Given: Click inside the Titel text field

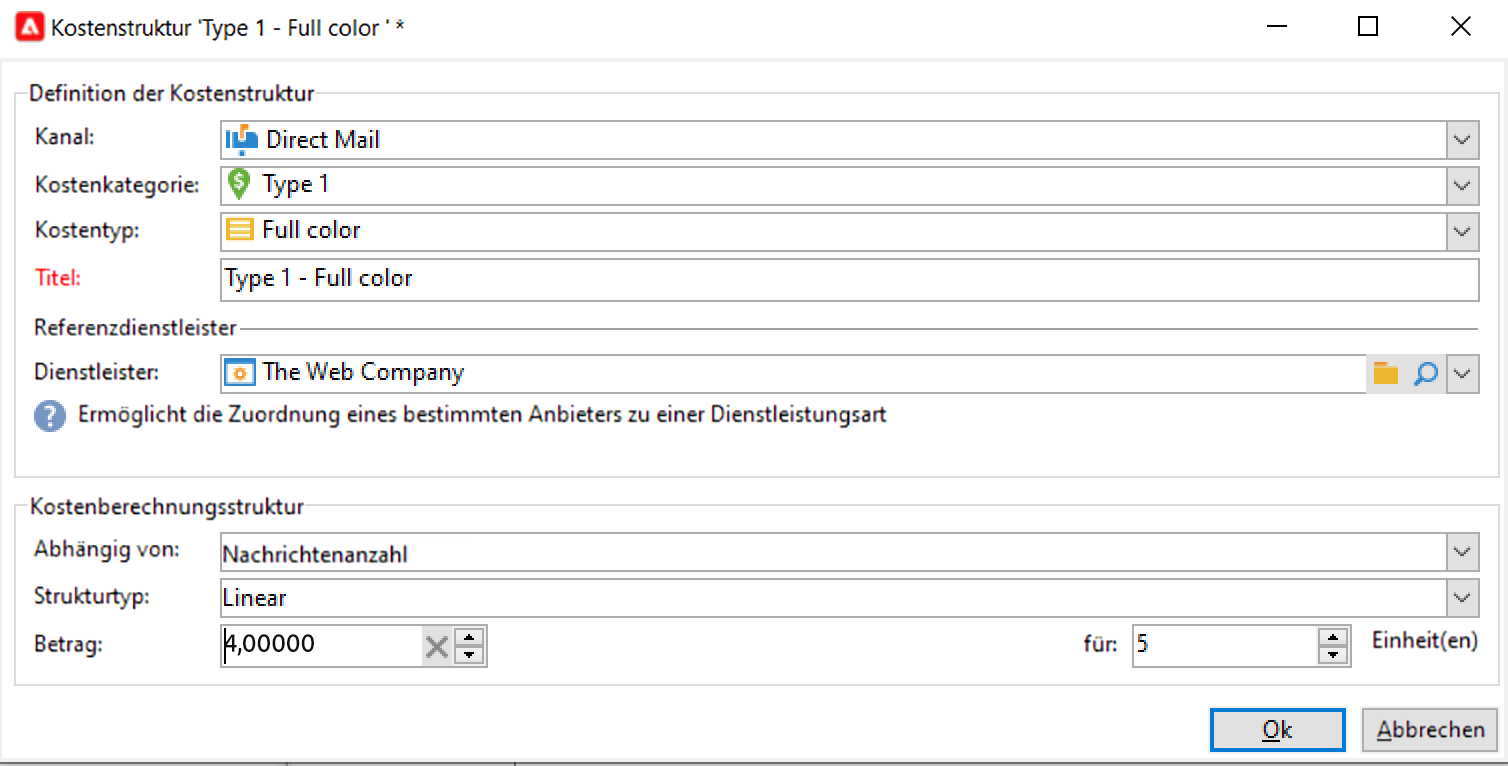Looking at the screenshot, I should coord(849,279).
